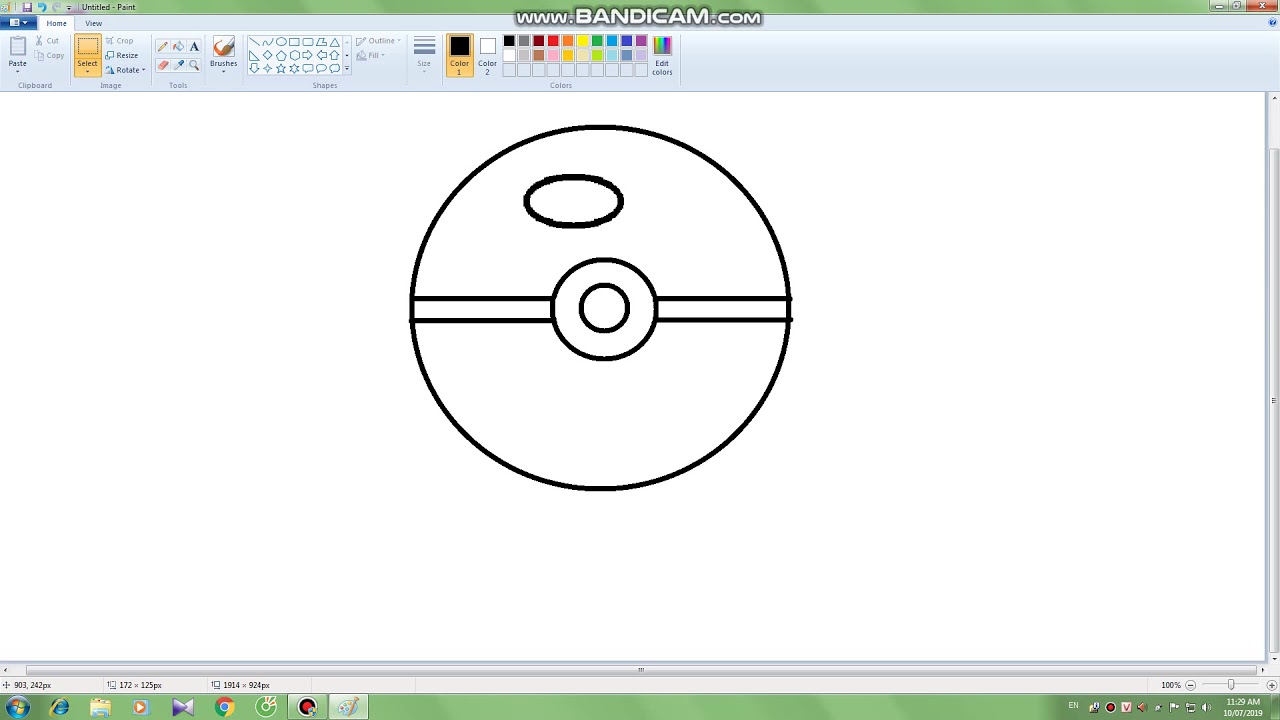Viewport: 1280px width, 720px height.
Task: Choose the Curve shape
Action: 267,42
